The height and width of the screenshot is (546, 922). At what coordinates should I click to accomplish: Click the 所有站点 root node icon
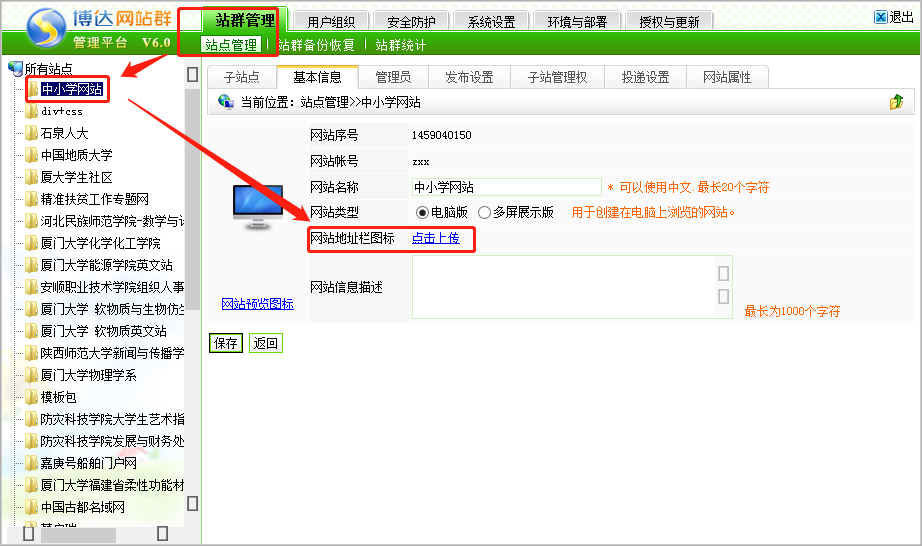coord(15,68)
